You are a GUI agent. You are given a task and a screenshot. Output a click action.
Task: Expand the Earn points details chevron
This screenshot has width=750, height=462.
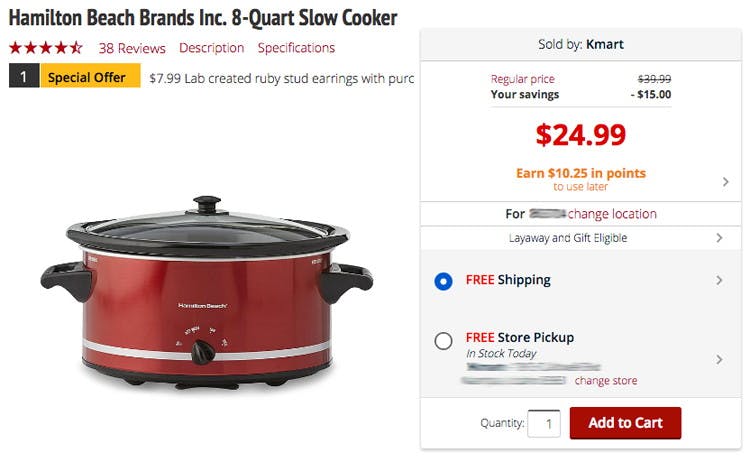[725, 182]
